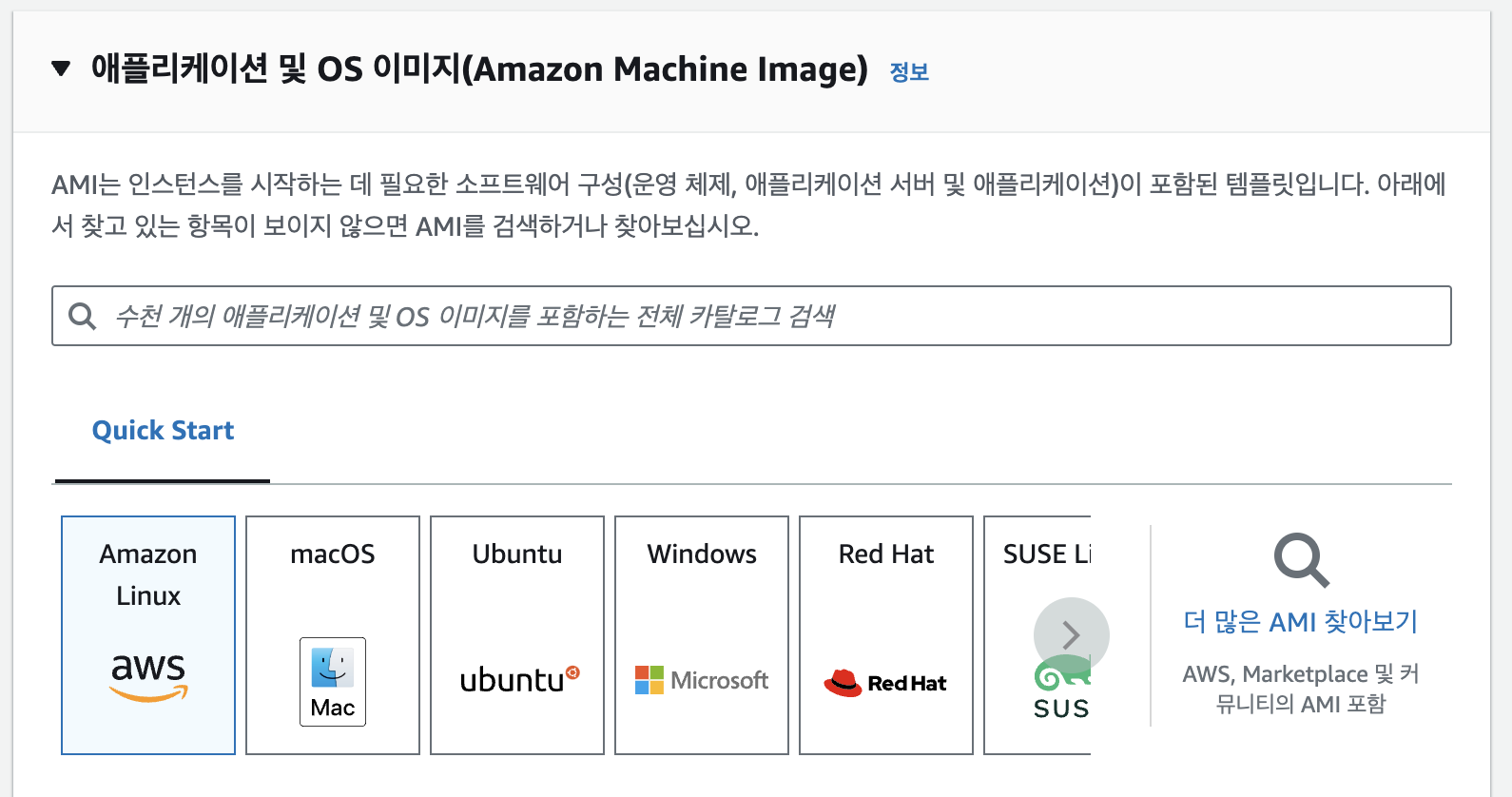Choose the macOS label
Screen dimensions: 1512x797
(x=333, y=554)
